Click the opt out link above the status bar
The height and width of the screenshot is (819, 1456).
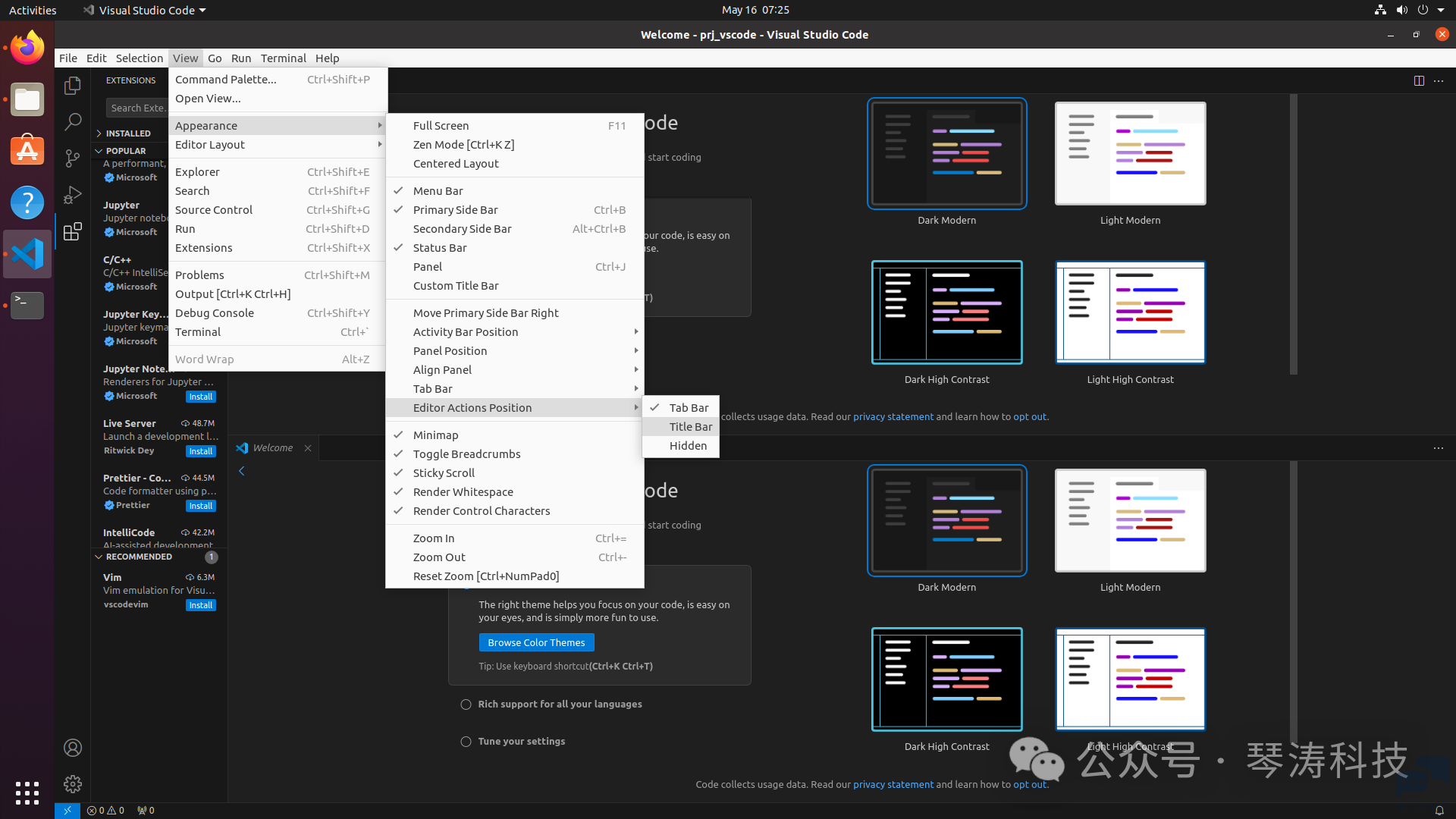(1030, 784)
